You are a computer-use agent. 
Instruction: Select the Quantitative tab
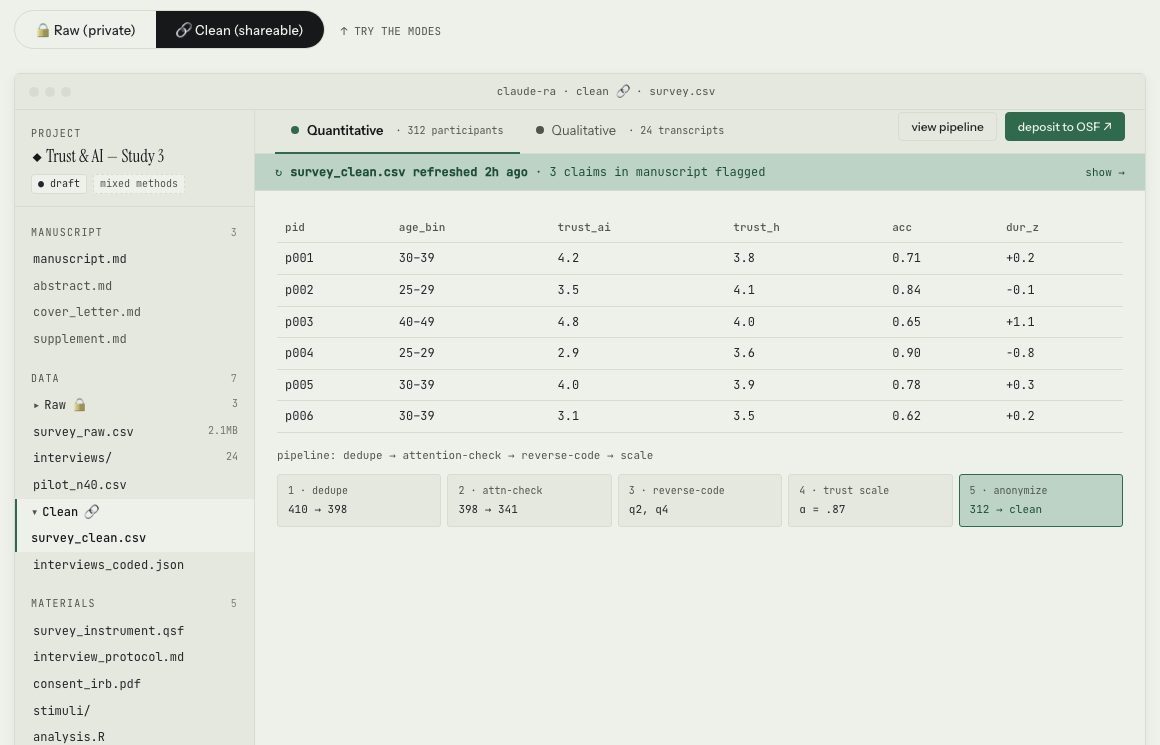coord(346,130)
